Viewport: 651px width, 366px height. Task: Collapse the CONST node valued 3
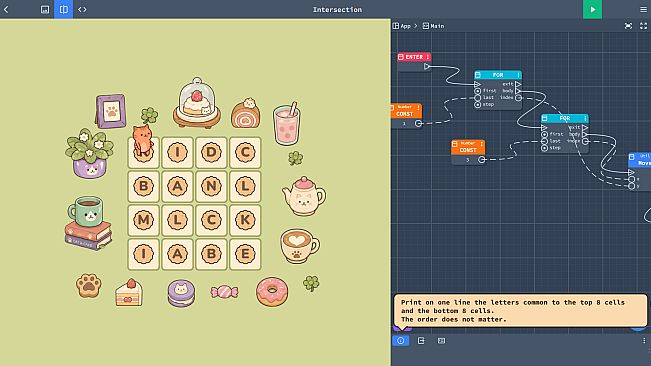click(455, 144)
